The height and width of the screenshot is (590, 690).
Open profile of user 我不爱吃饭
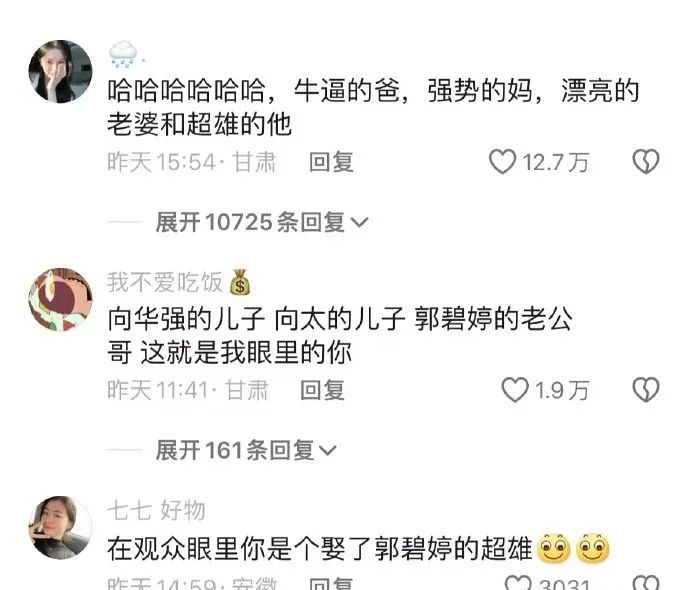[165, 282]
